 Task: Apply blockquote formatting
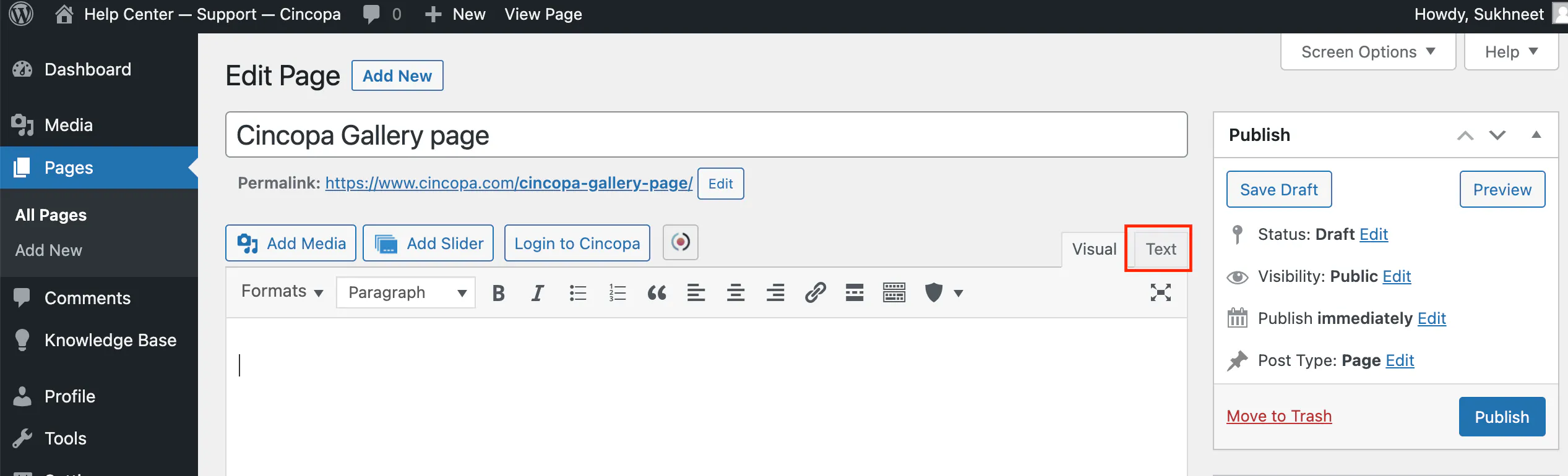(657, 292)
